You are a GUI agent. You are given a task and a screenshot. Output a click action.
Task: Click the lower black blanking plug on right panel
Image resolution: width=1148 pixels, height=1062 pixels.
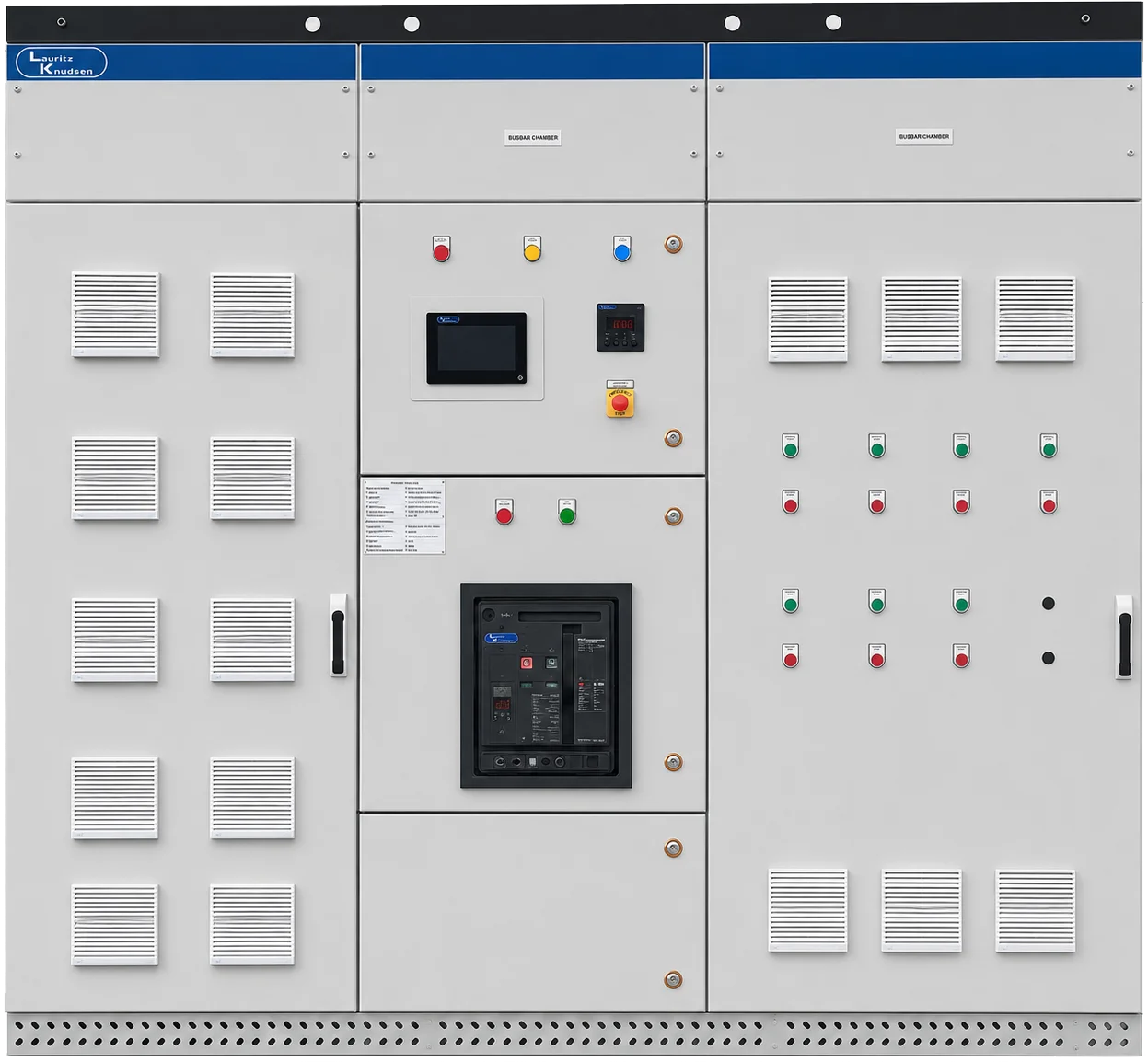1049,658
